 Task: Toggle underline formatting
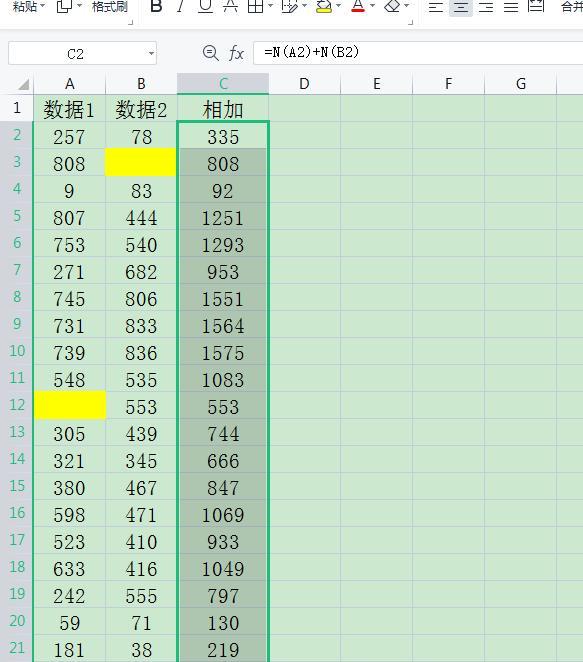coord(205,6)
